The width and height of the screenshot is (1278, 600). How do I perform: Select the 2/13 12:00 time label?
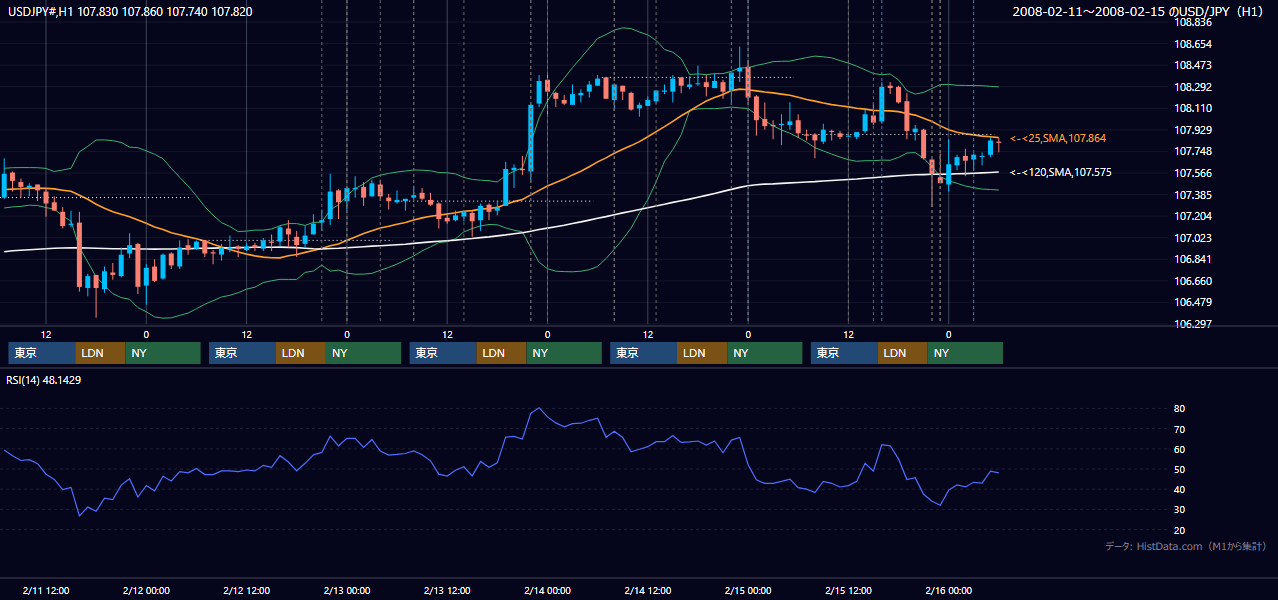pos(448,591)
